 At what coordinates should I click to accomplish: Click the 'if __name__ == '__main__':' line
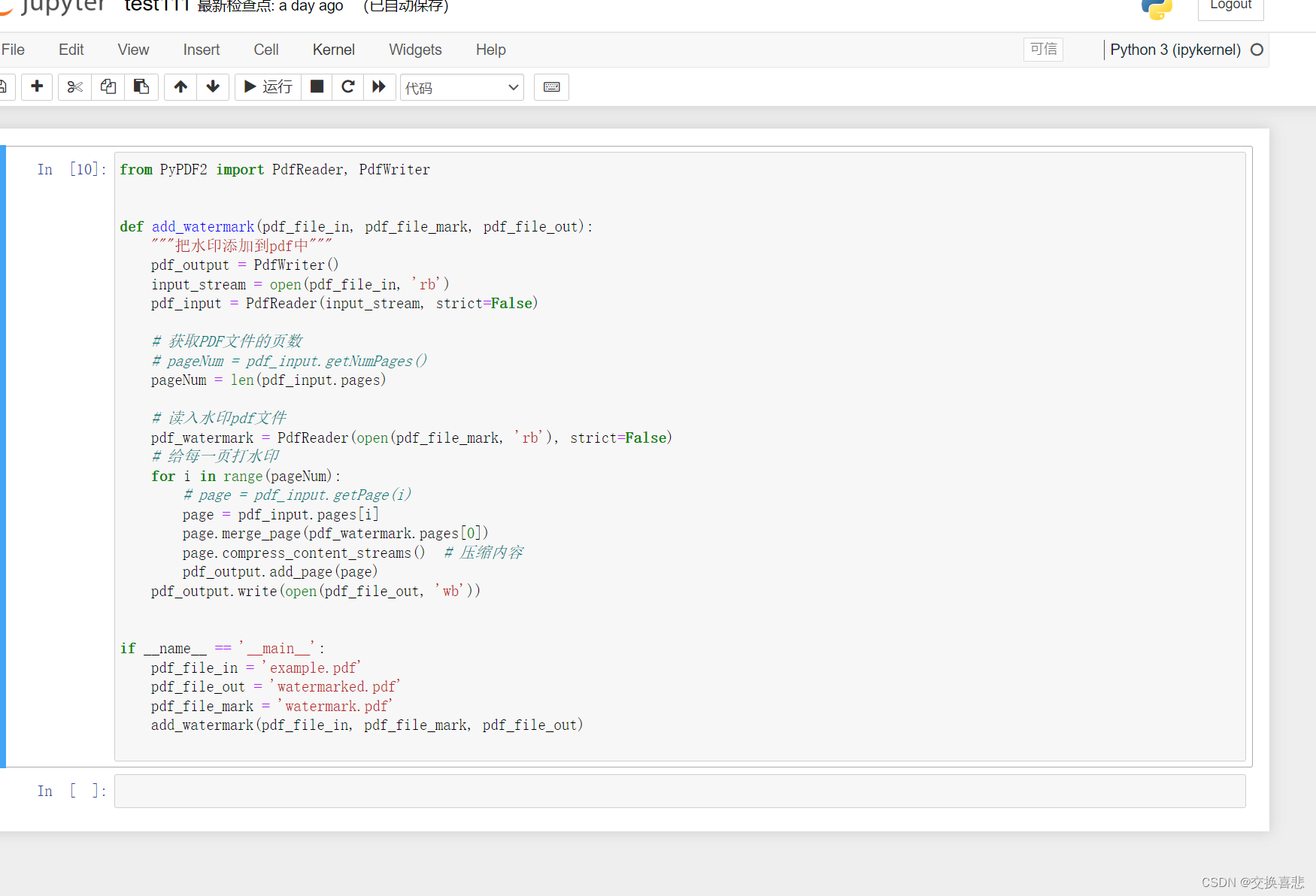tap(223, 649)
